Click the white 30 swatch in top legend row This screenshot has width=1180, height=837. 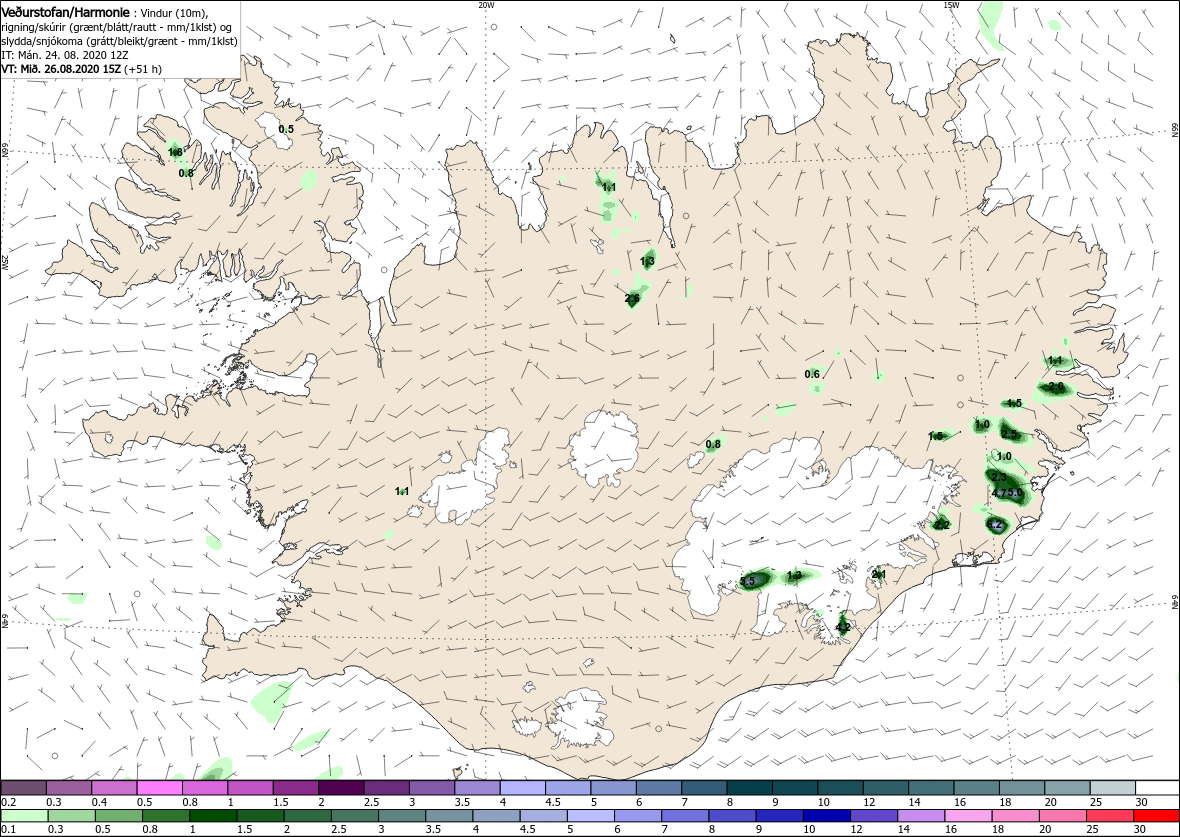click(1157, 787)
